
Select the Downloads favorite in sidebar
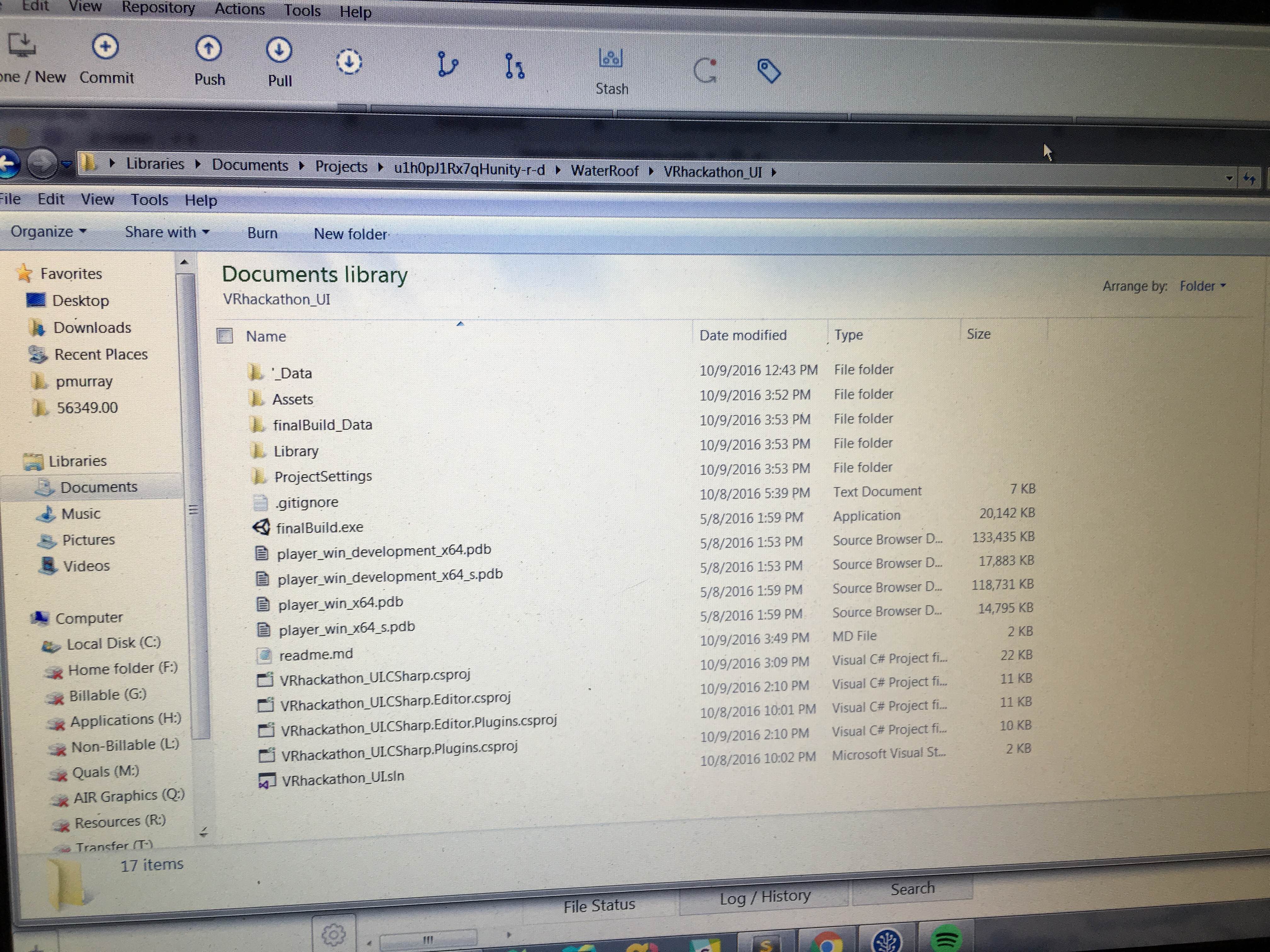(x=92, y=328)
